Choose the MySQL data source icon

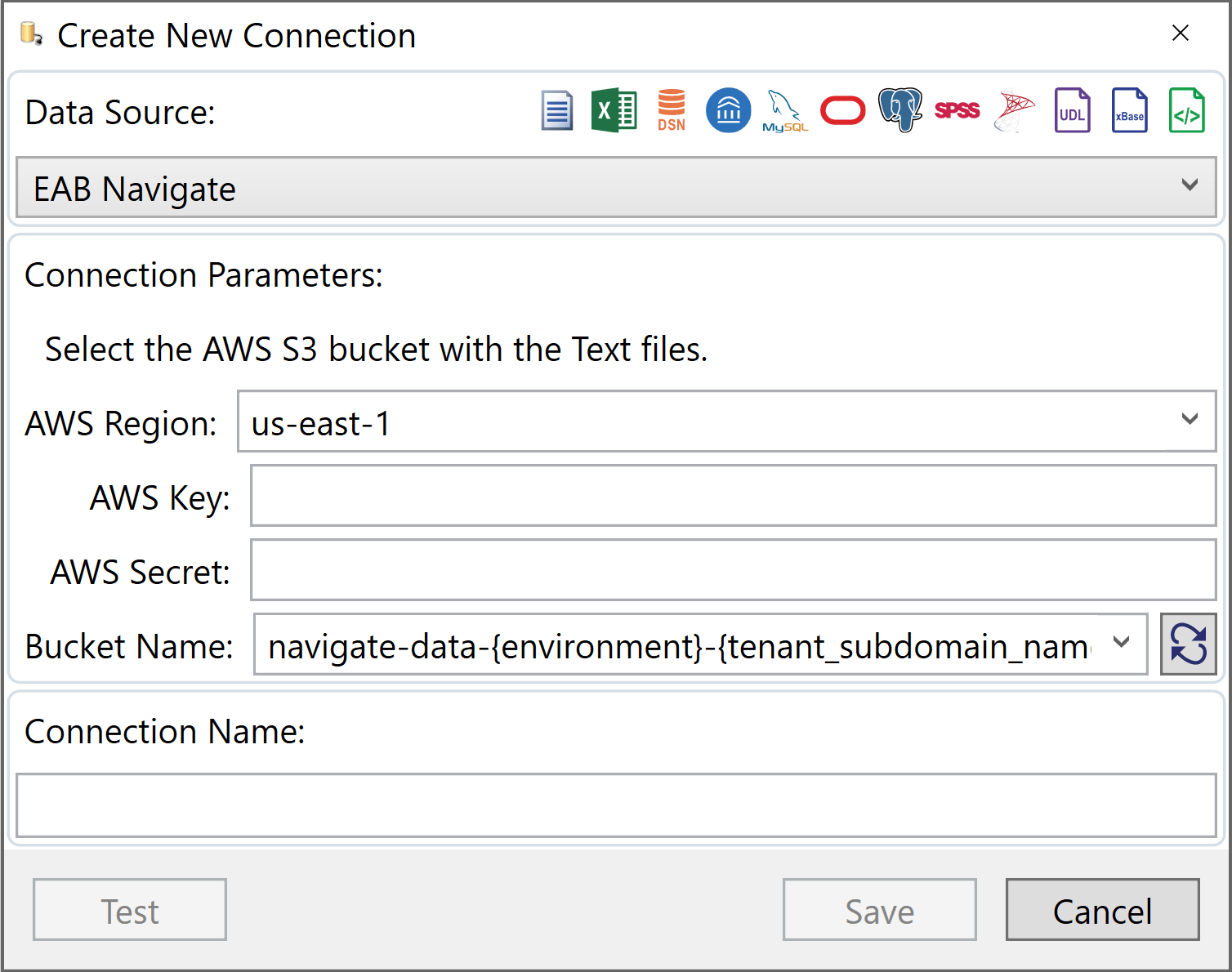(785, 110)
